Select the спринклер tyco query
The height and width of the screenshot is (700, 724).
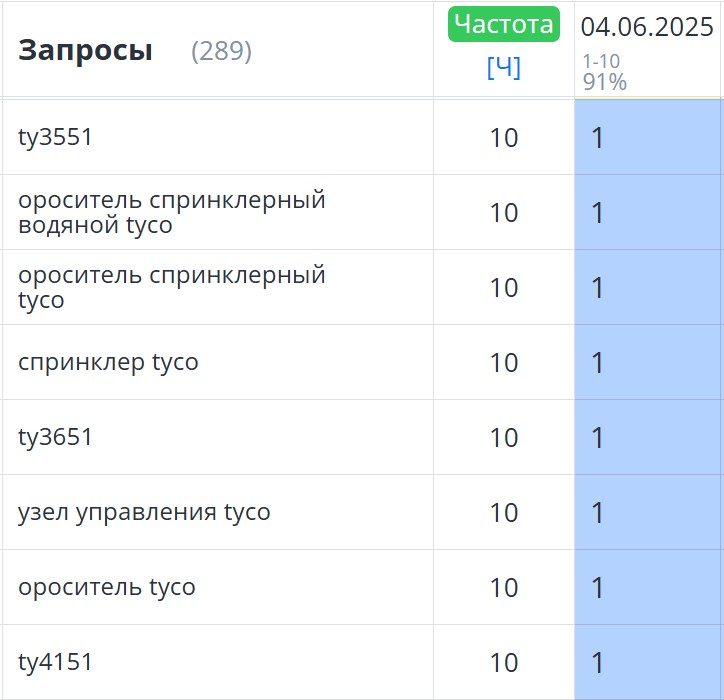click(108, 362)
